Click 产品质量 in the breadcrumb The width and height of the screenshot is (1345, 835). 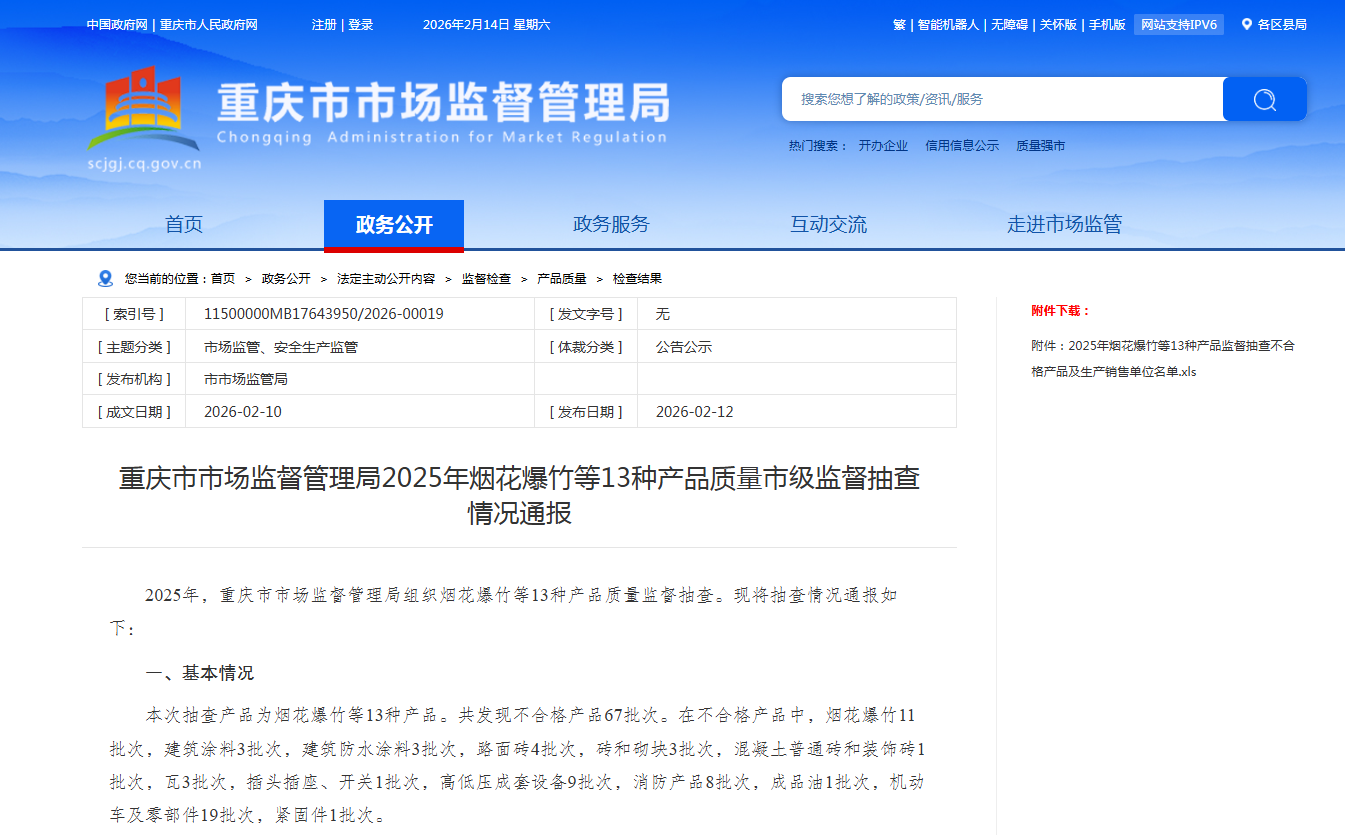(562, 279)
